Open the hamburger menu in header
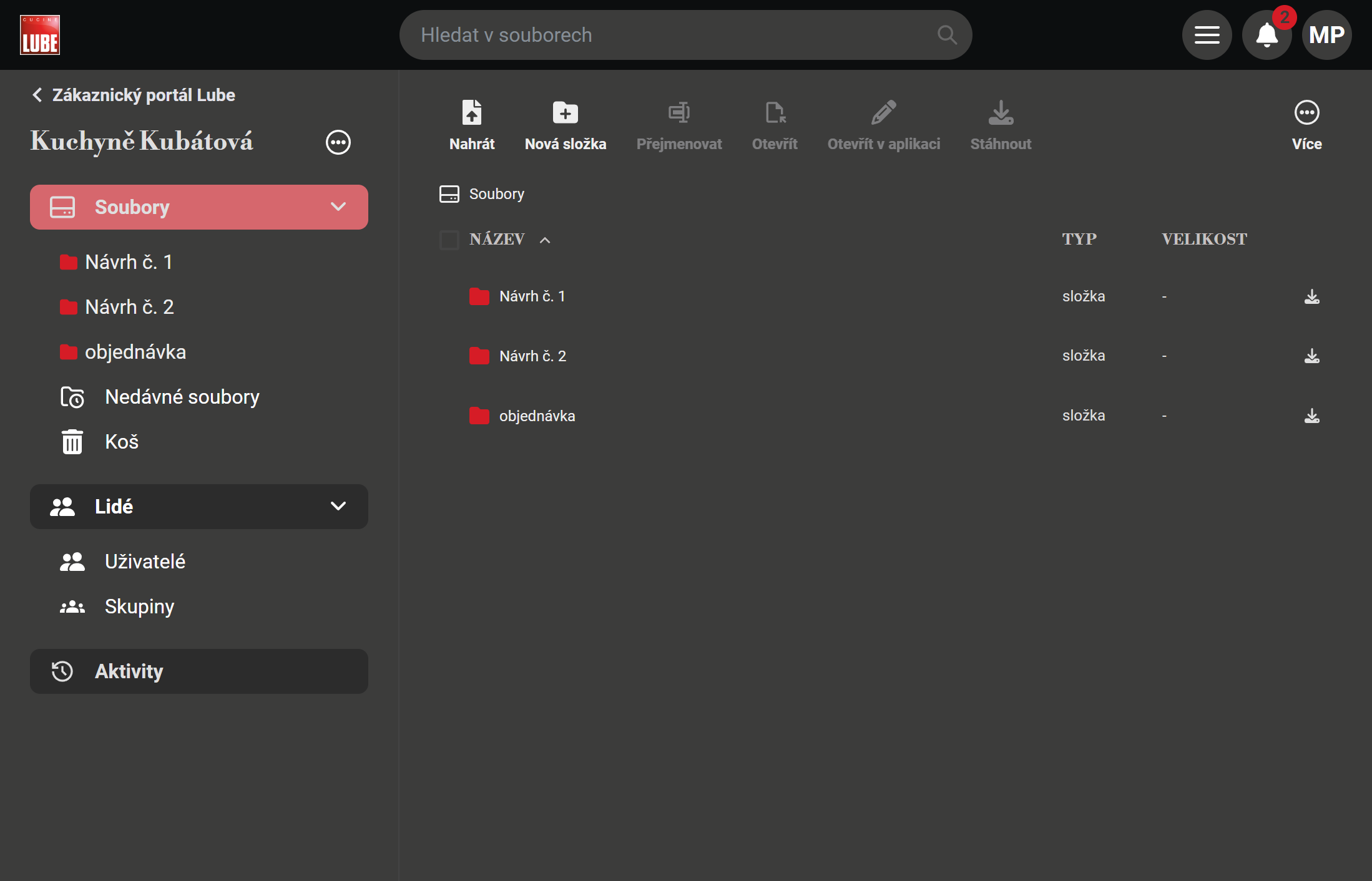Screen dimensions: 1372x881 [x=1207, y=35]
